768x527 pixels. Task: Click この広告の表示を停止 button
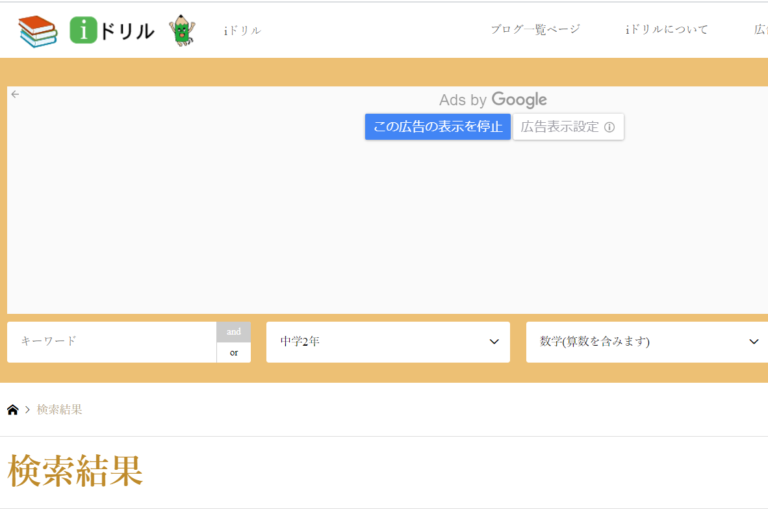(x=437, y=127)
